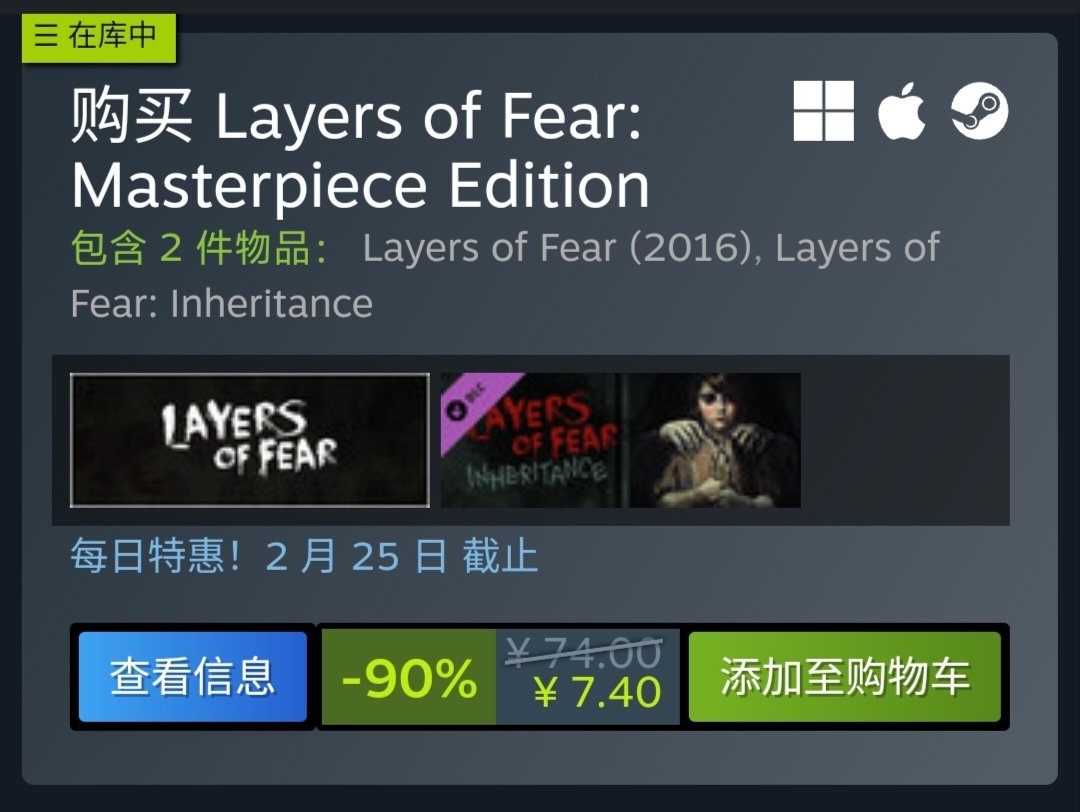Click the -90% discount badge
This screenshot has width=1080, height=812.
point(409,677)
